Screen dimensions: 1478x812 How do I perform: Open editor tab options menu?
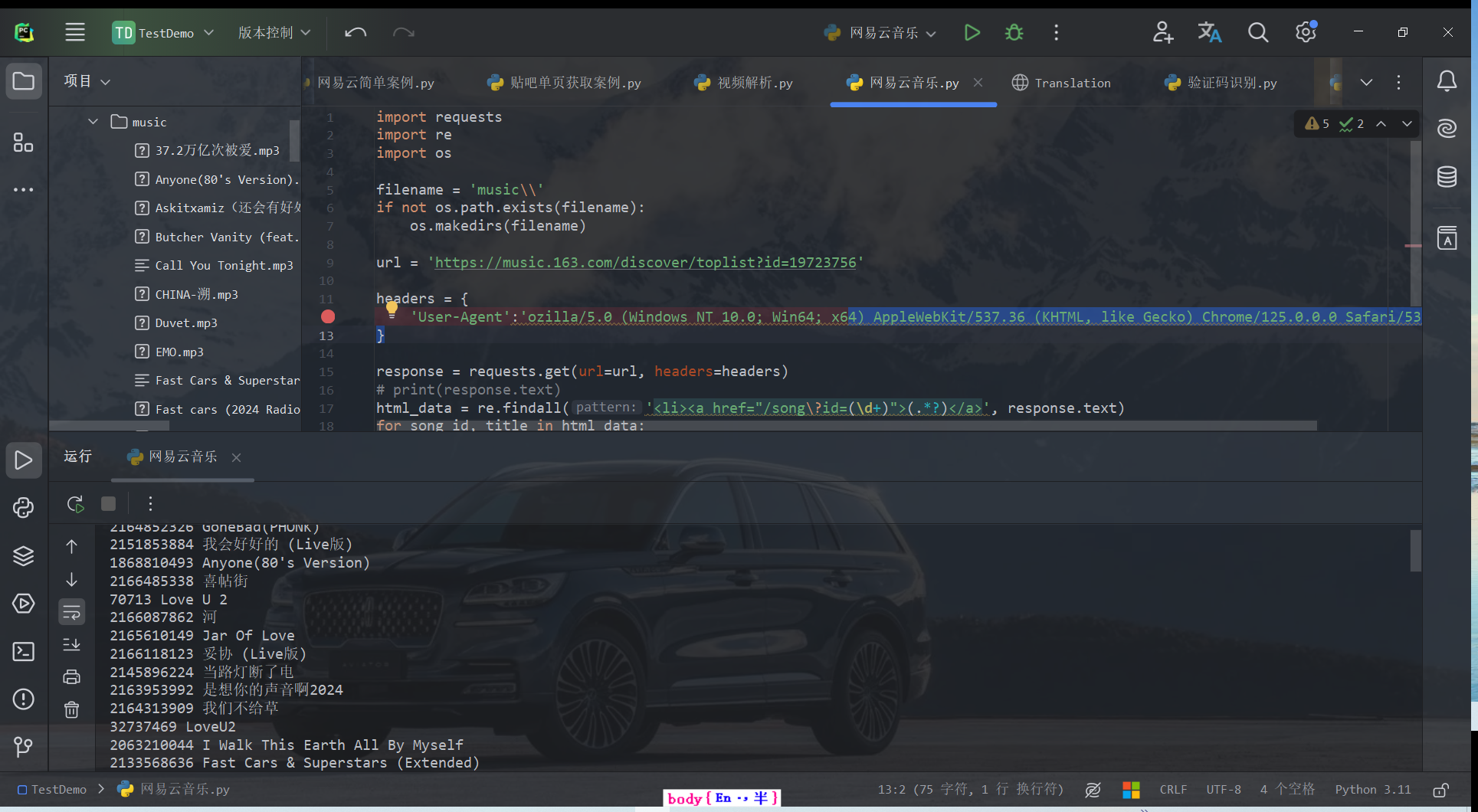pyautogui.click(x=1398, y=83)
